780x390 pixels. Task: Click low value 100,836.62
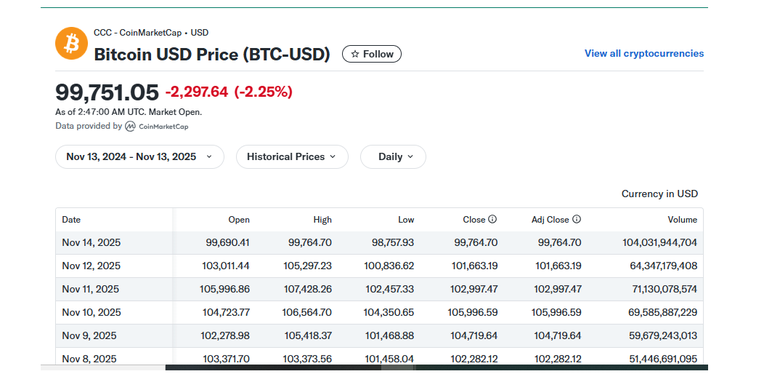pos(390,266)
